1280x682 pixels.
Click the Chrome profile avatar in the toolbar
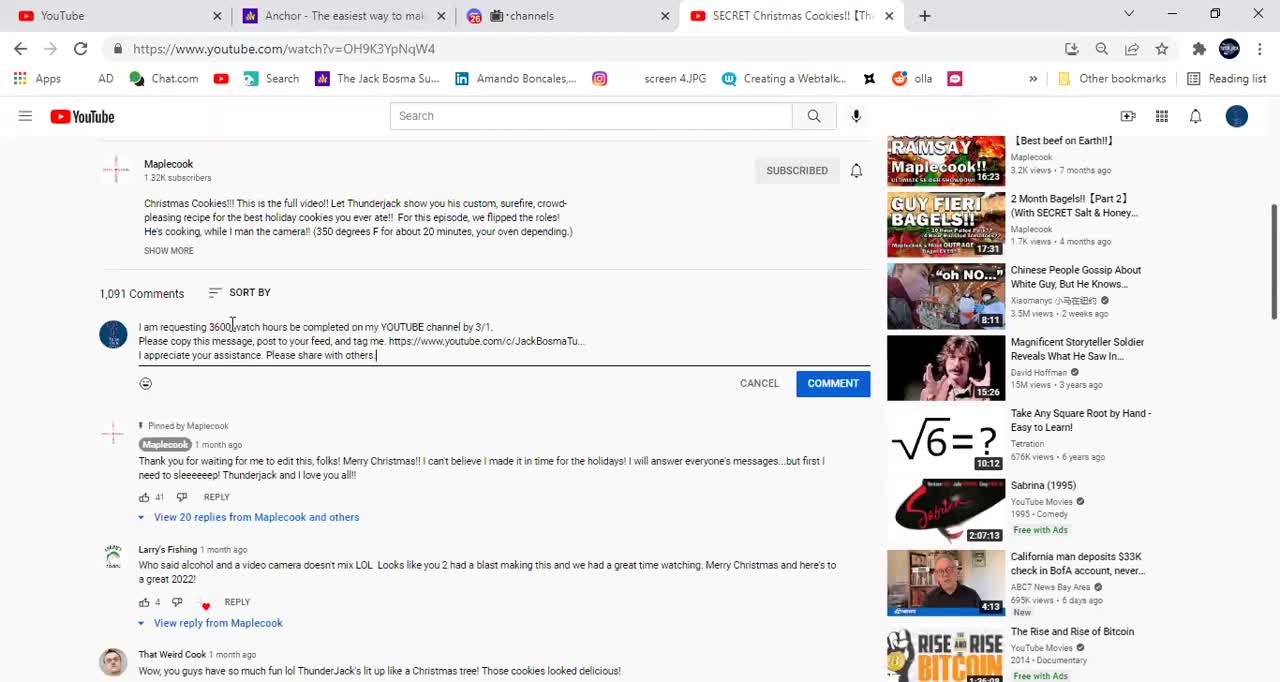coord(1230,48)
